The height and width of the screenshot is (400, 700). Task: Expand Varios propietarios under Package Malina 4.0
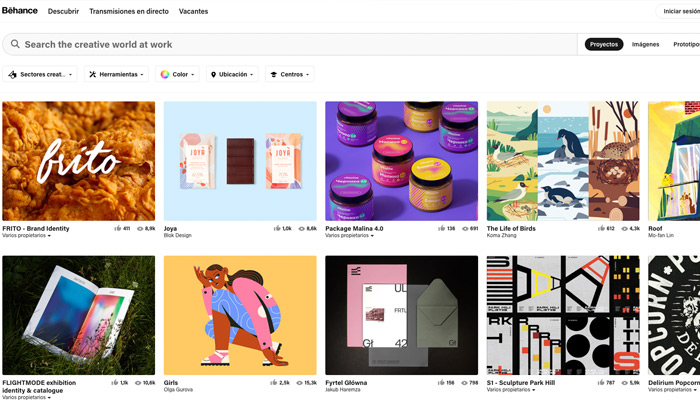tap(350, 235)
